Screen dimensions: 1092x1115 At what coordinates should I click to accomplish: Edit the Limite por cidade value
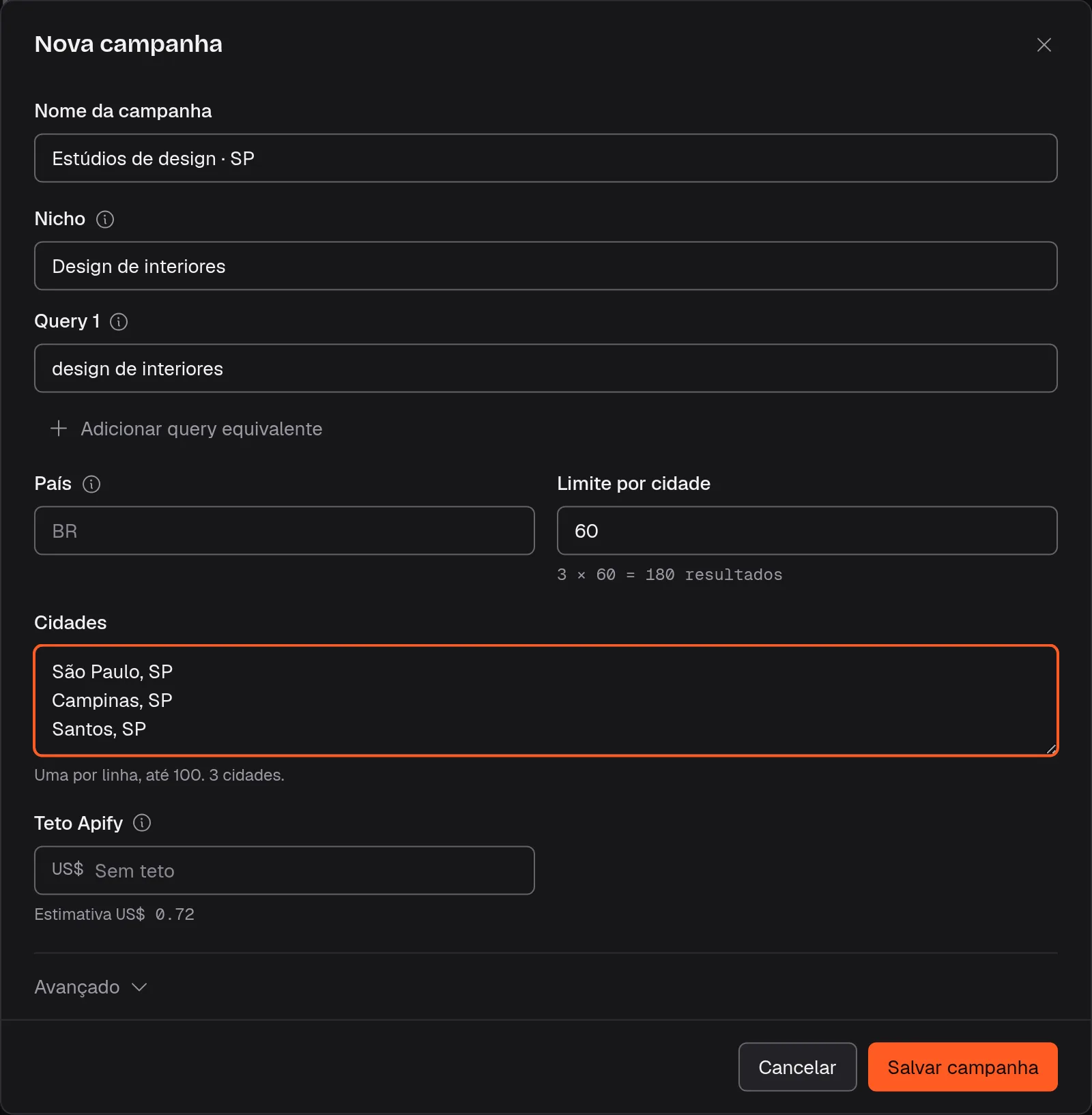tap(807, 531)
